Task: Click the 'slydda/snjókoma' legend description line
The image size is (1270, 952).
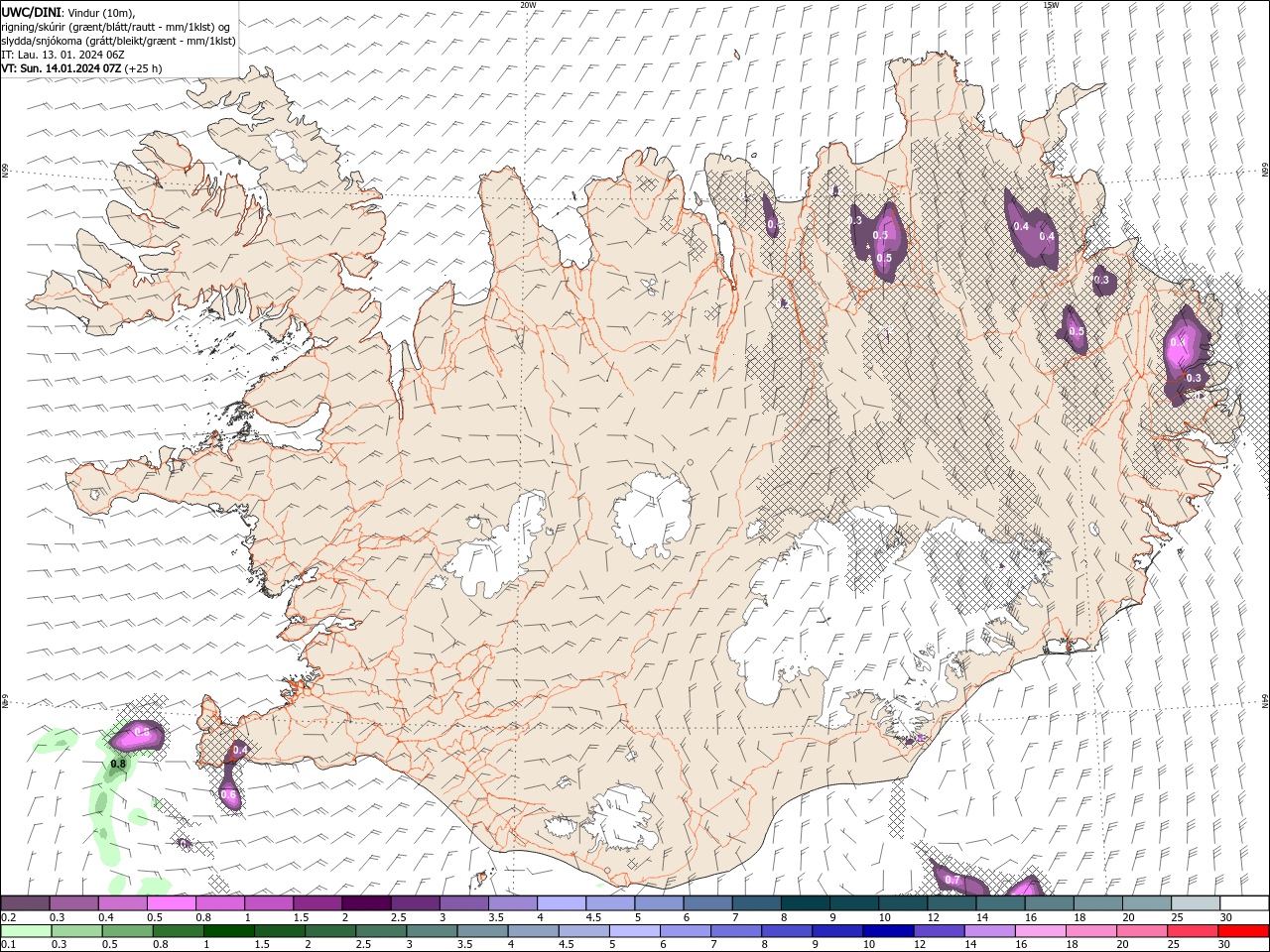Action: click(x=118, y=41)
